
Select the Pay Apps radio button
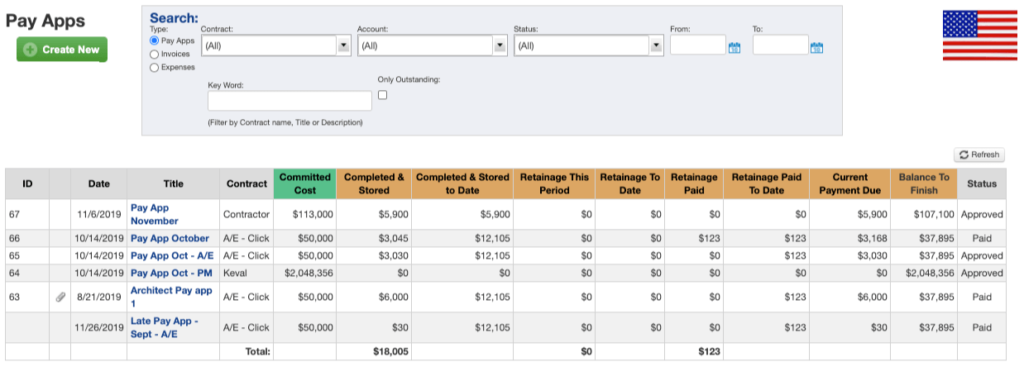point(154,40)
